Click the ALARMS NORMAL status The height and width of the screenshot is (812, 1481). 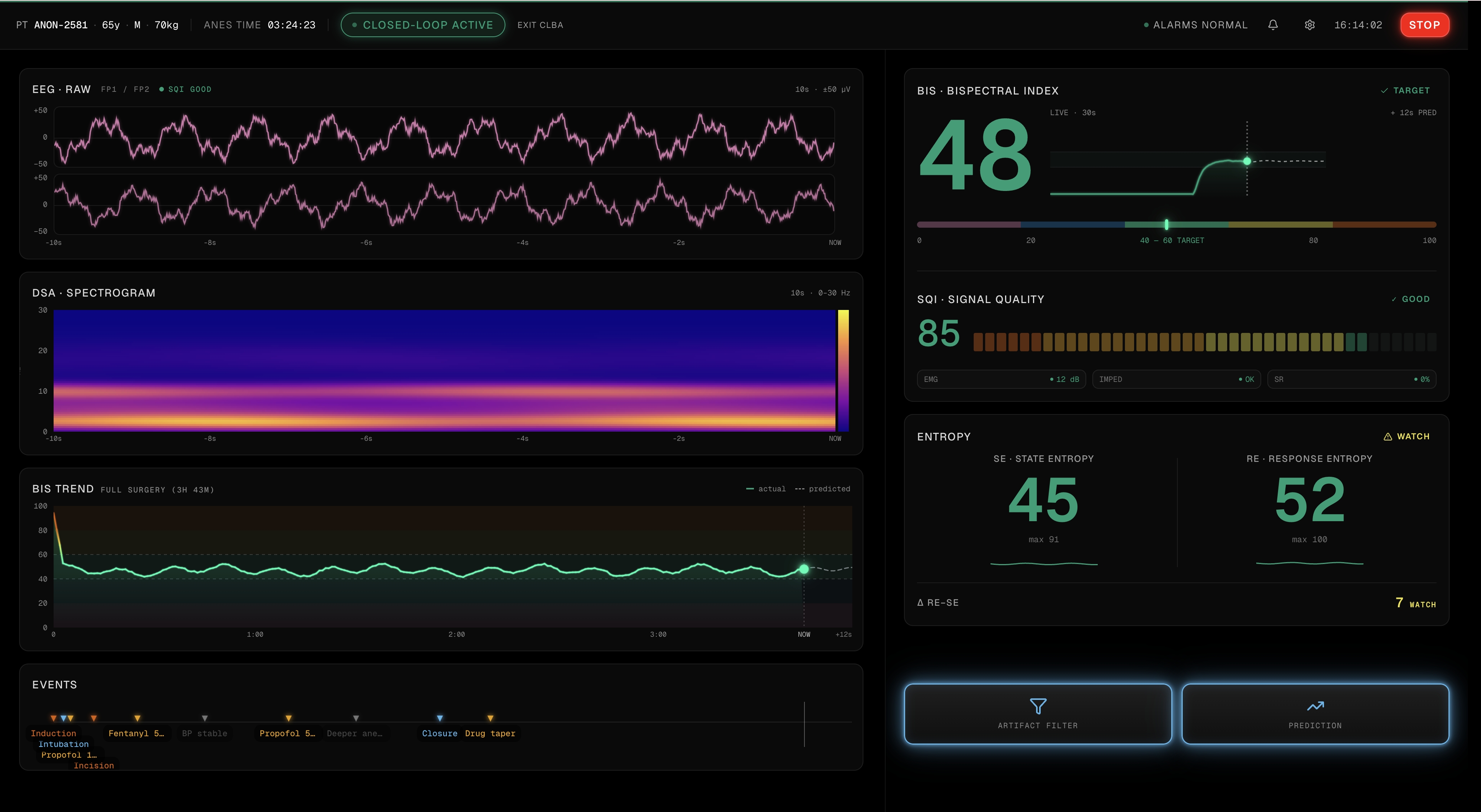click(x=1195, y=25)
